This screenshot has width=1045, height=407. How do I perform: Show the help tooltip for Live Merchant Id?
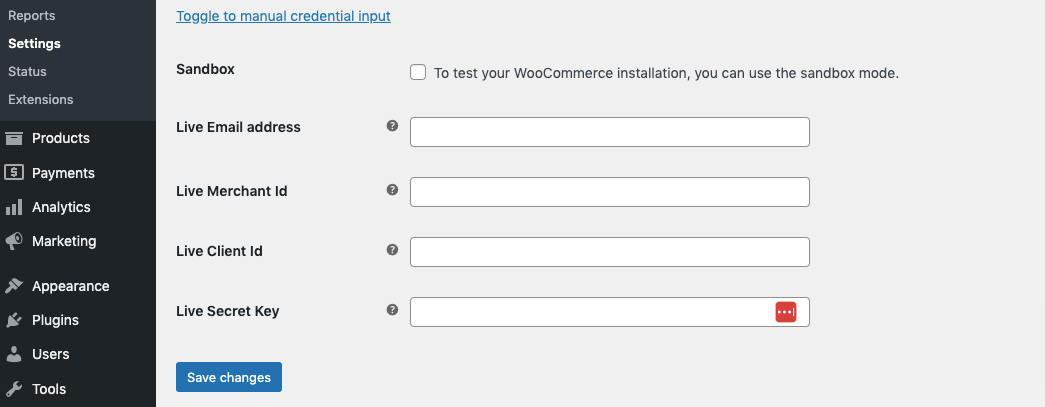pos(393,190)
